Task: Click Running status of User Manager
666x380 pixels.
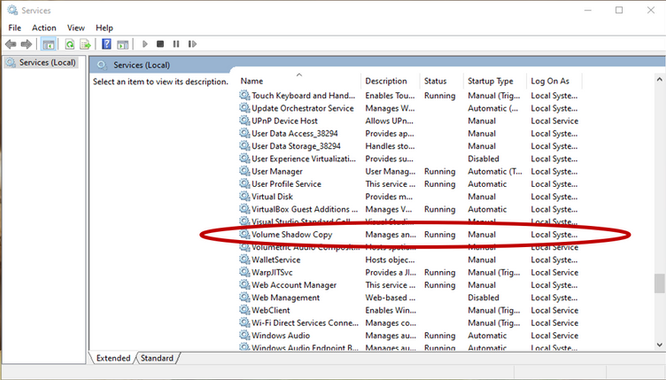Action: [440, 172]
